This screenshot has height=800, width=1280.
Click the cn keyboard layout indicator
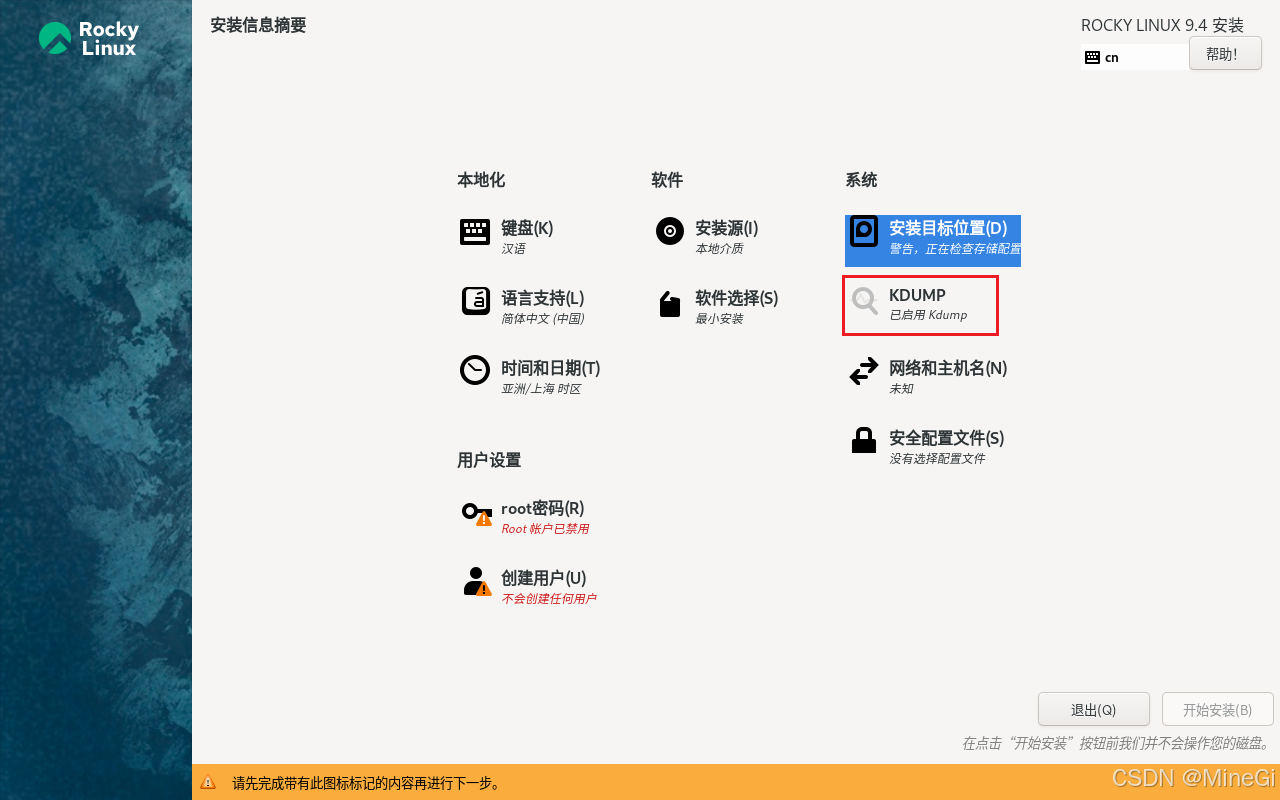point(1135,58)
